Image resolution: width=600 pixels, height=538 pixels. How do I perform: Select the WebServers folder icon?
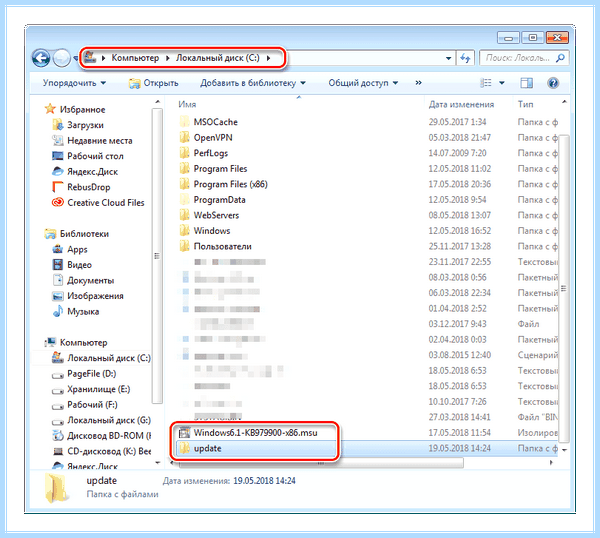pos(184,215)
